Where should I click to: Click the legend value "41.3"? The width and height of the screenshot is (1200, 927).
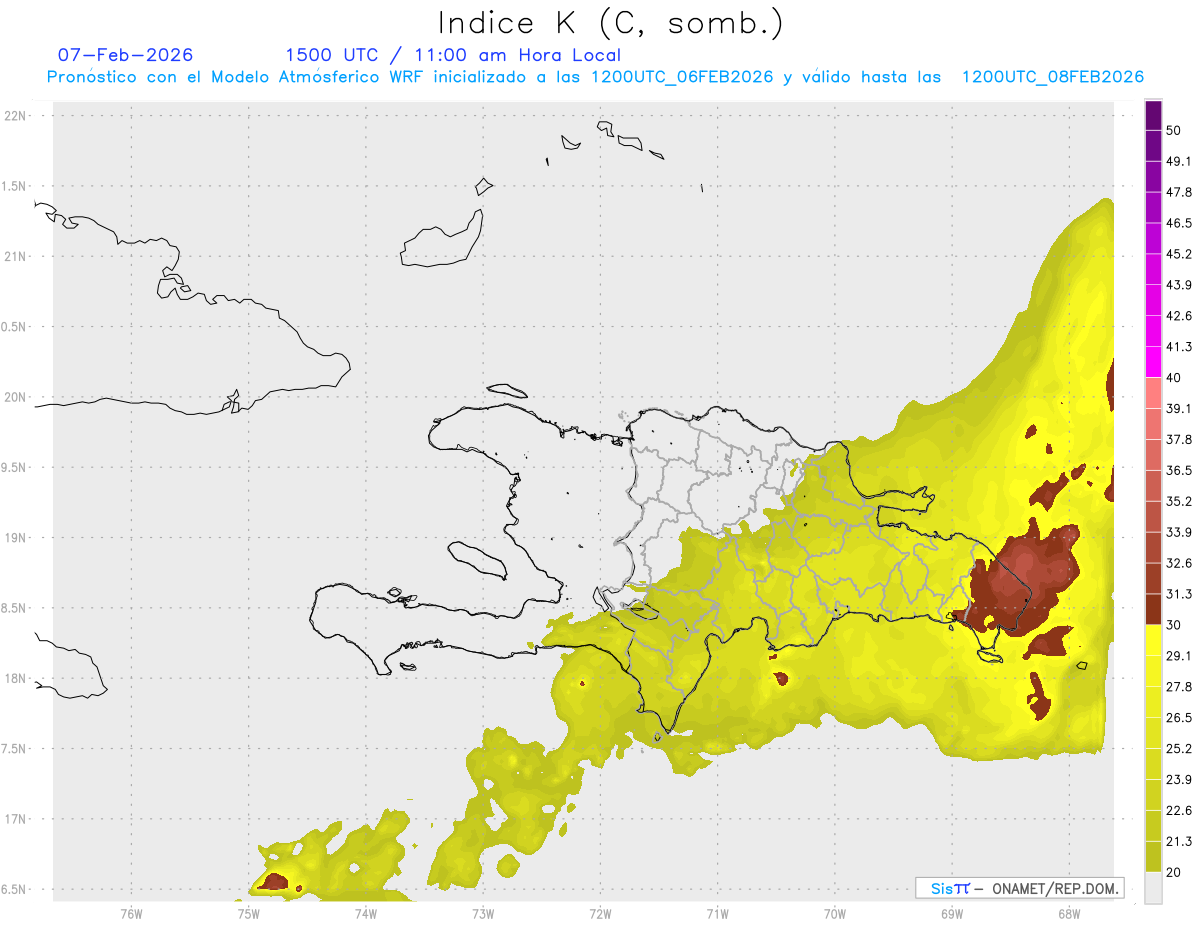[x=1179, y=347]
